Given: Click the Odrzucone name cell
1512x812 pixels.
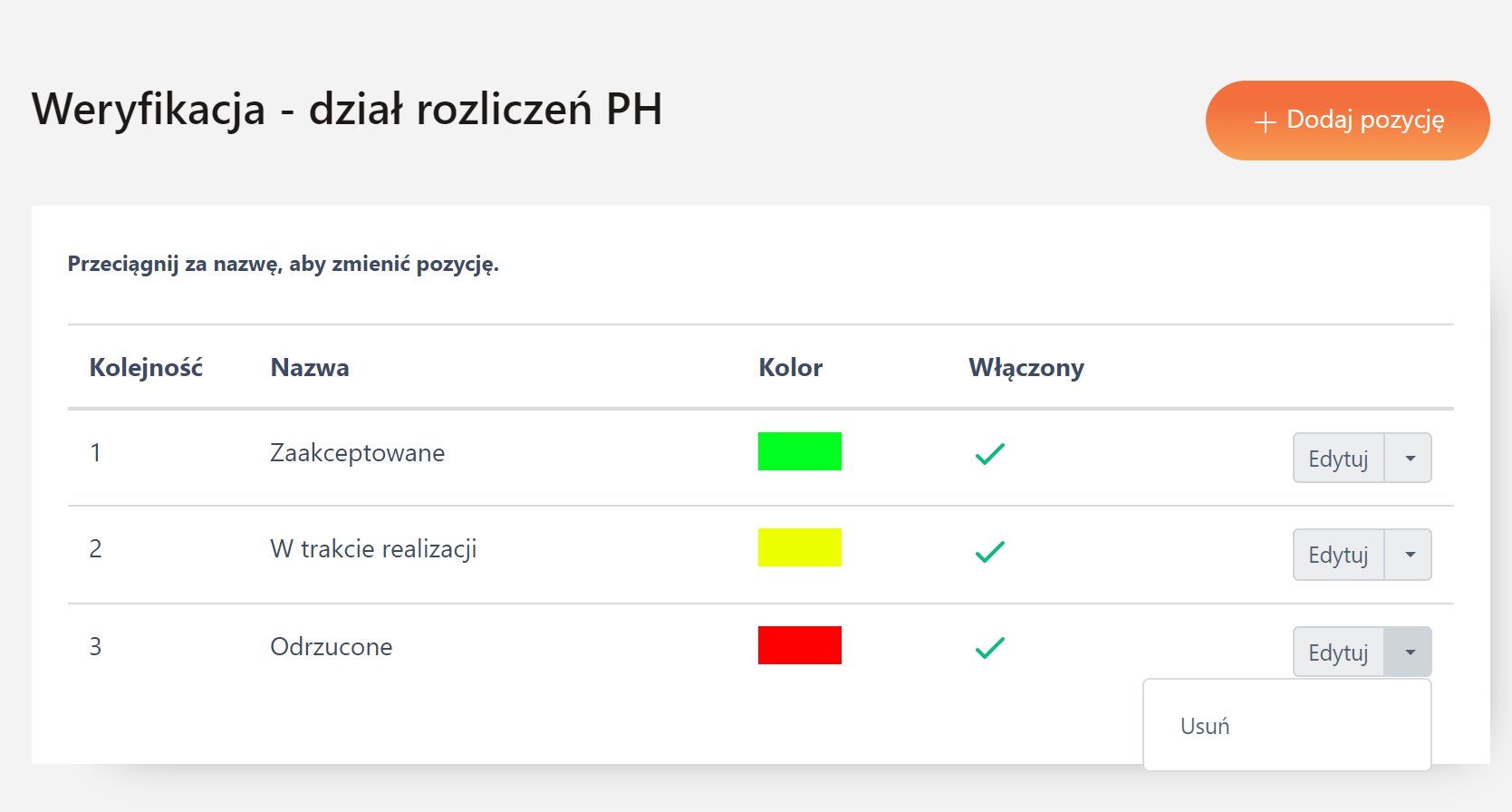Looking at the screenshot, I should [x=331, y=647].
